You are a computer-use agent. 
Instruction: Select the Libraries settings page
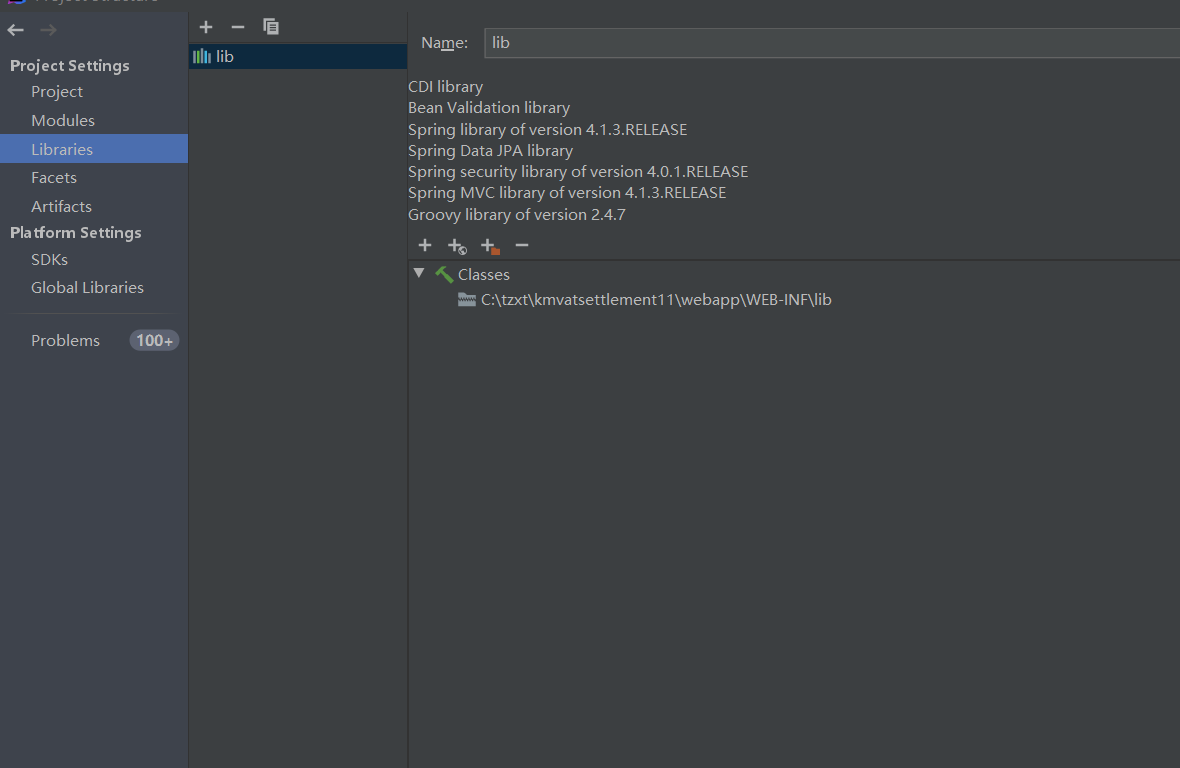(x=94, y=149)
